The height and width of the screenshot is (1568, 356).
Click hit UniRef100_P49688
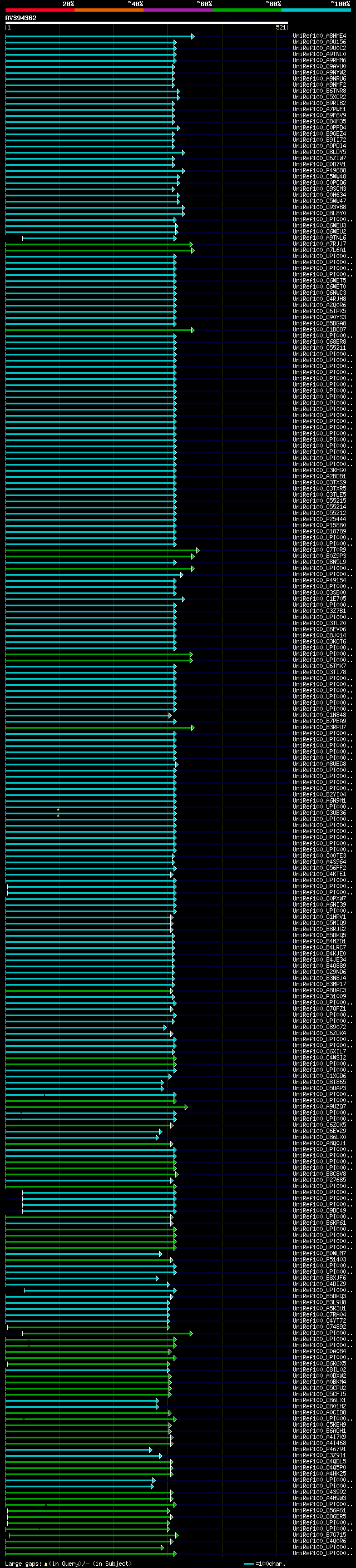[319, 170]
